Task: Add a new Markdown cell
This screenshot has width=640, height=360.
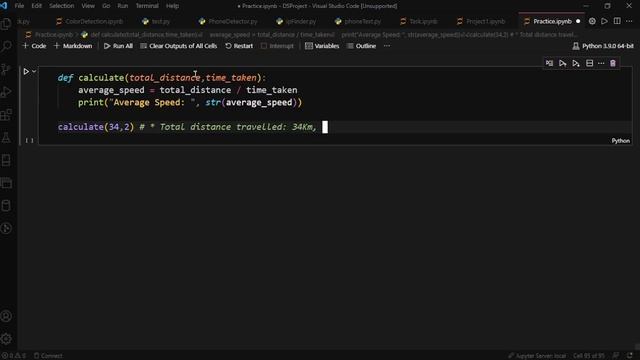Action: [73, 46]
